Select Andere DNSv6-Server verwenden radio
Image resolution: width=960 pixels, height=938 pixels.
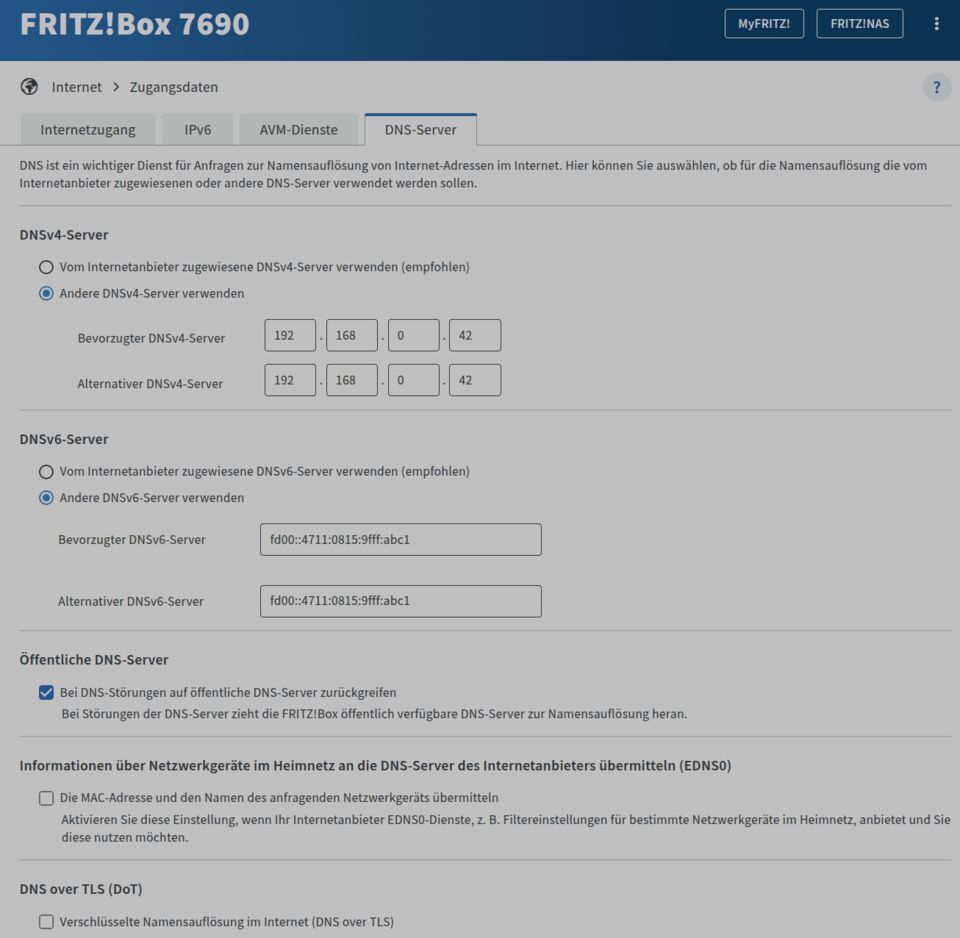tap(46, 498)
